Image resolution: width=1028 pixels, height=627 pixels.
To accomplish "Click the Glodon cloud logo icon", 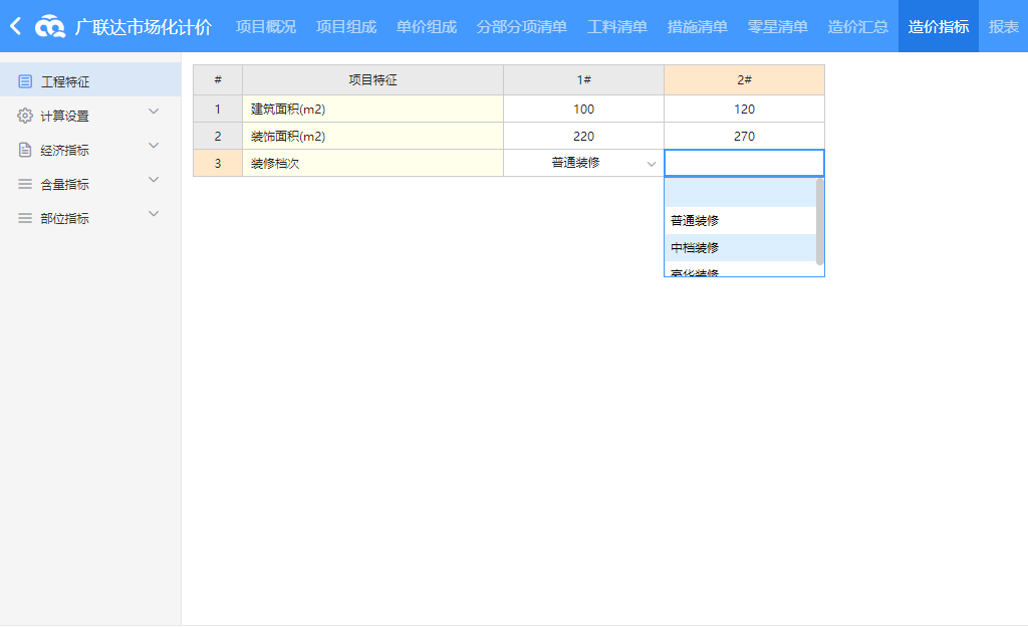I will (x=50, y=27).
